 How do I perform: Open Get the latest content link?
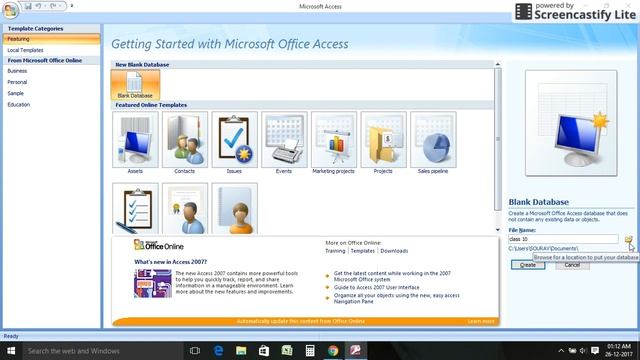point(392,276)
